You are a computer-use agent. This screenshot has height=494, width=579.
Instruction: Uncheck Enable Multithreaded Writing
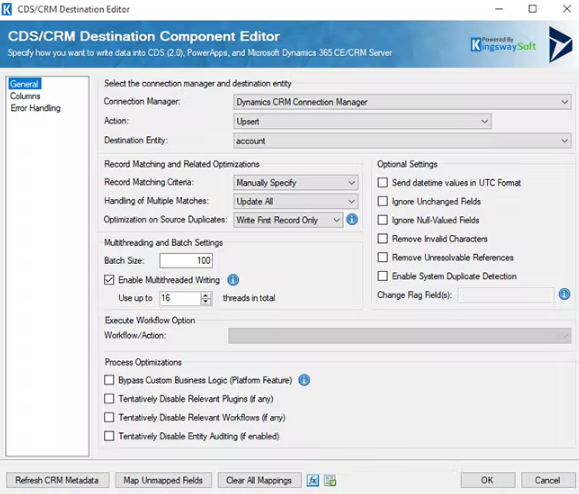109,280
